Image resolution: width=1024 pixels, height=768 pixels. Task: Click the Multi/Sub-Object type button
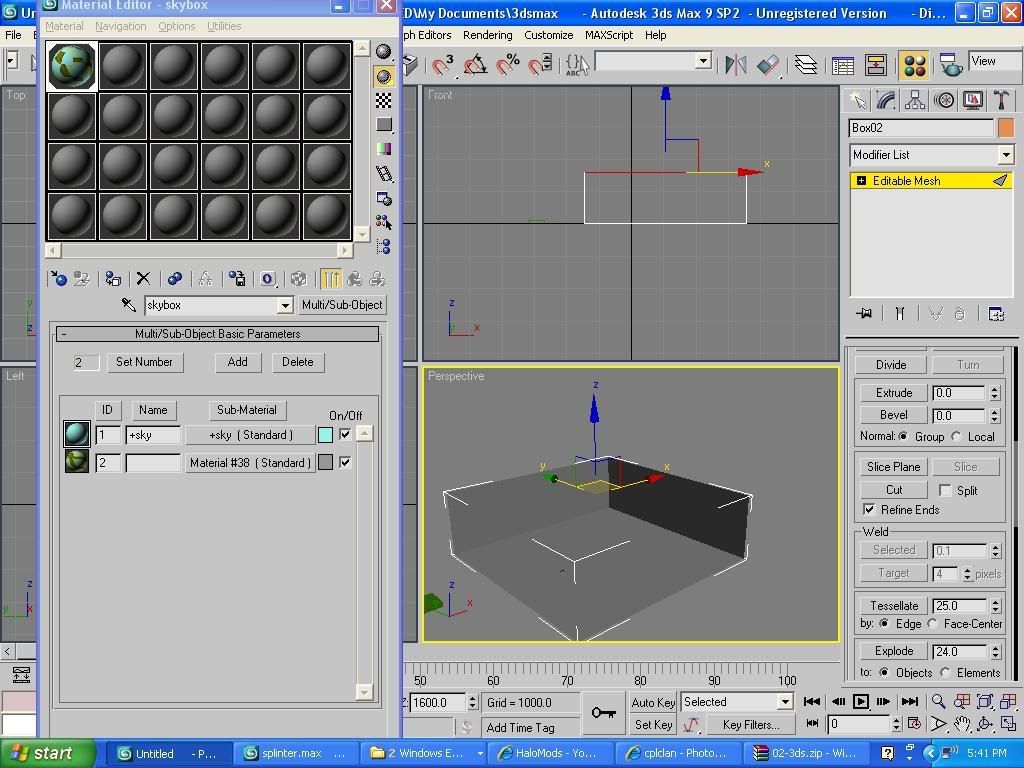[342, 305]
